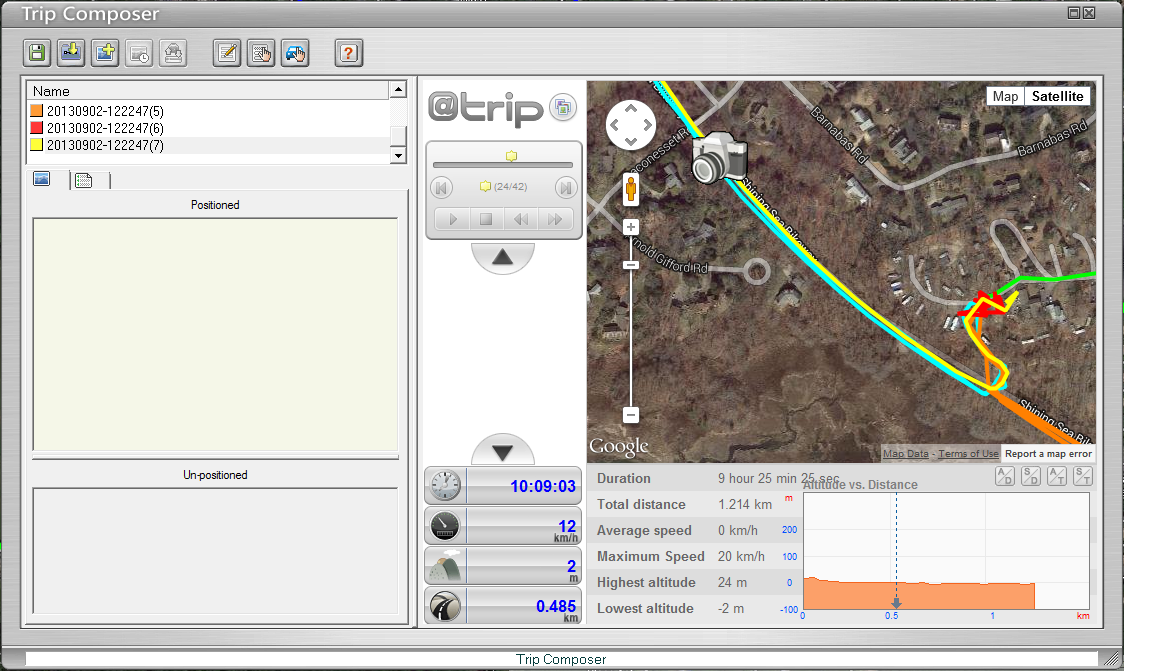Click the round photo viewer icon beside @trip logo
The width and height of the screenshot is (1152, 671).
click(x=564, y=108)
